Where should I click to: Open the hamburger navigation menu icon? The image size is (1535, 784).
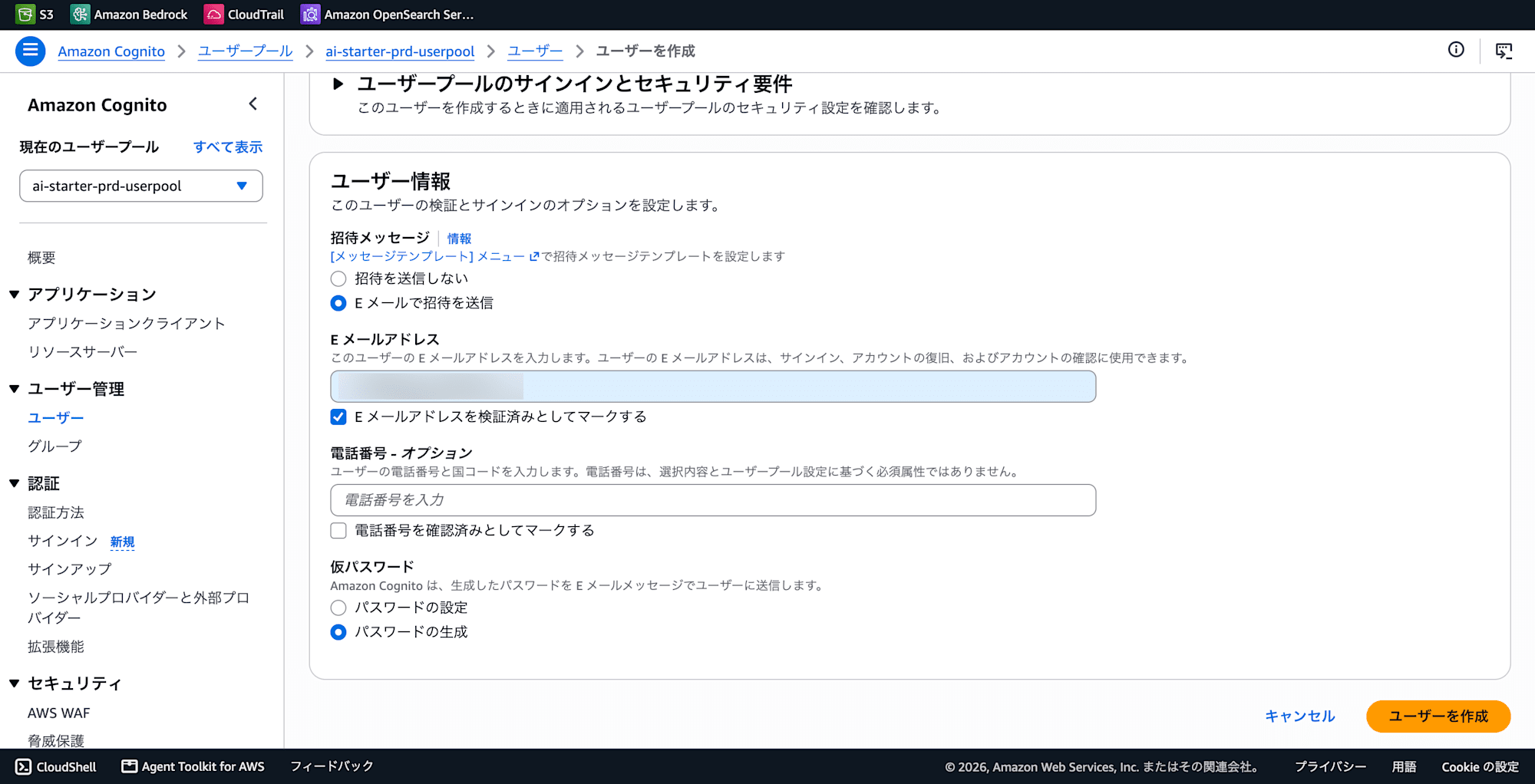(x=31, y=51)
